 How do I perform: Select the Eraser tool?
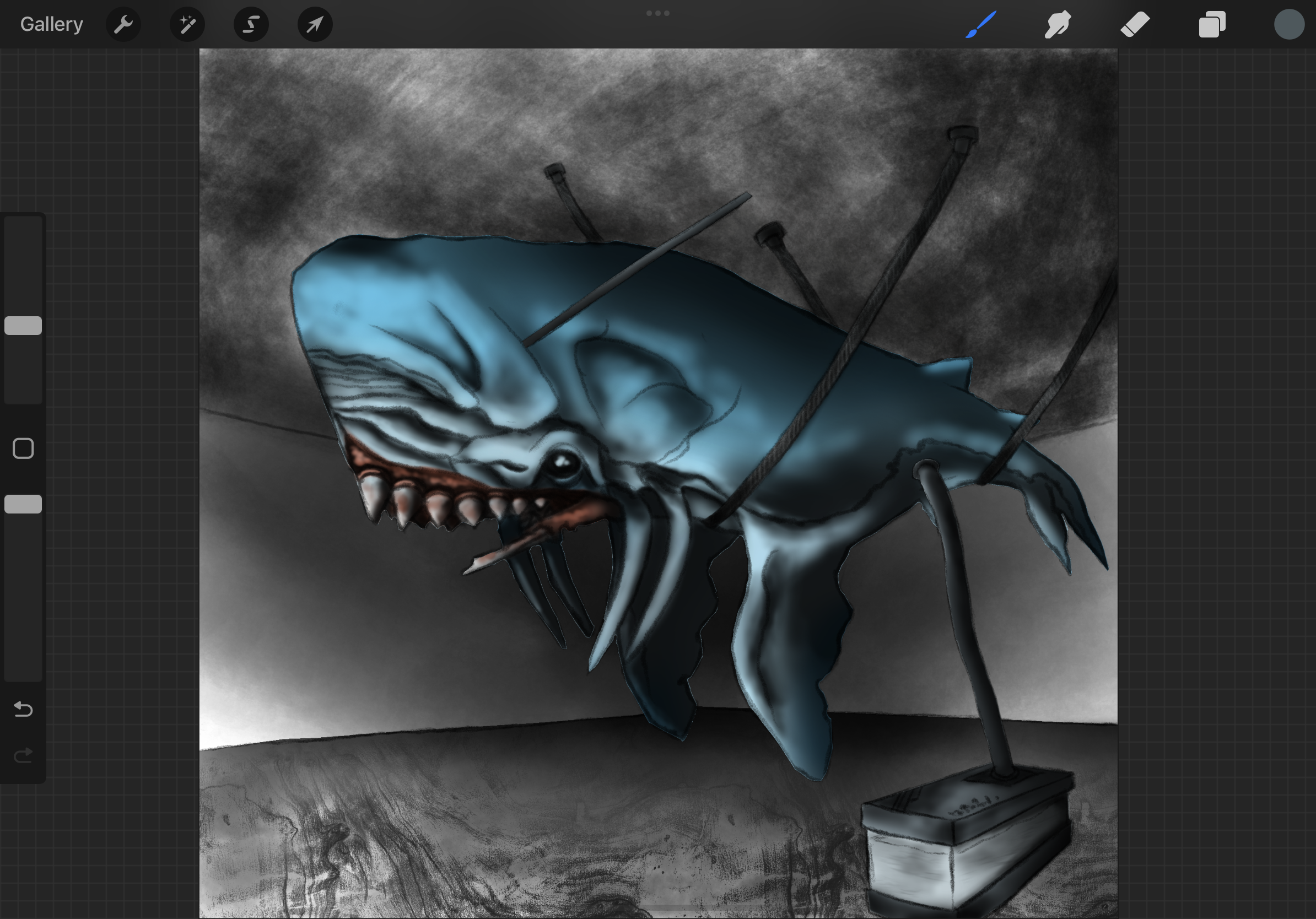pos(1135,24)
